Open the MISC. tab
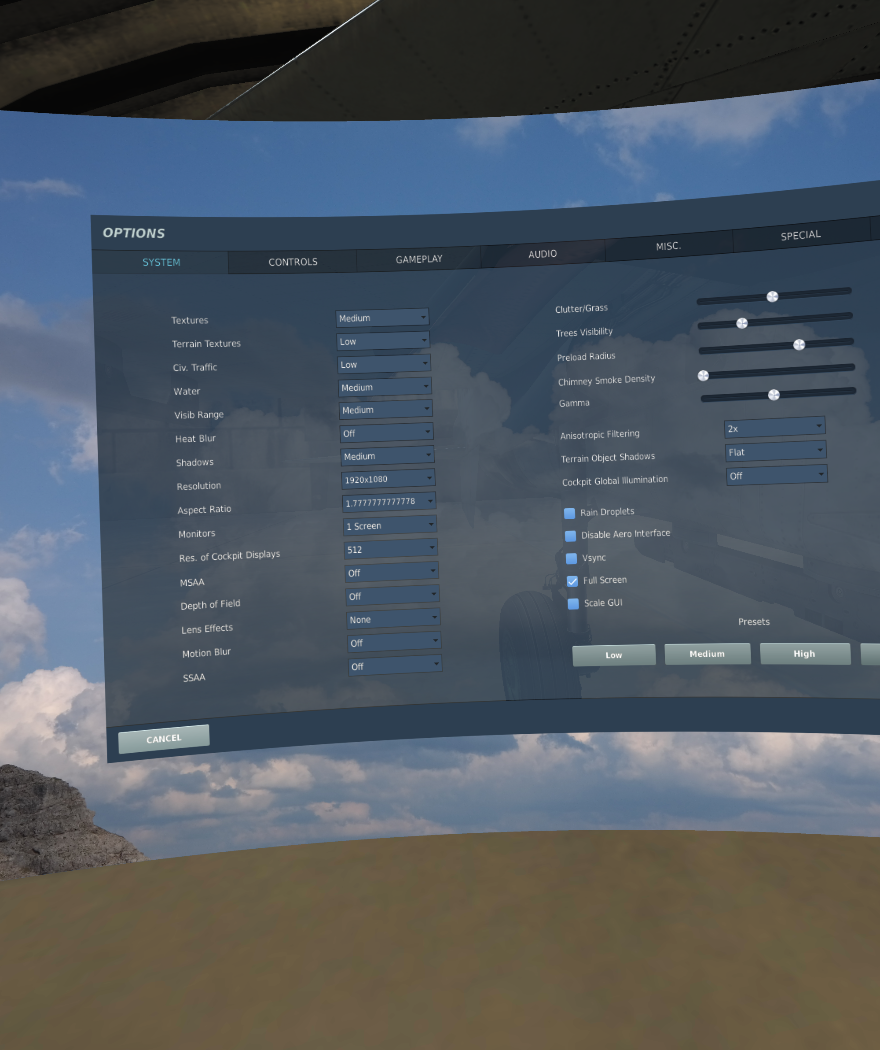 (668, 246)
